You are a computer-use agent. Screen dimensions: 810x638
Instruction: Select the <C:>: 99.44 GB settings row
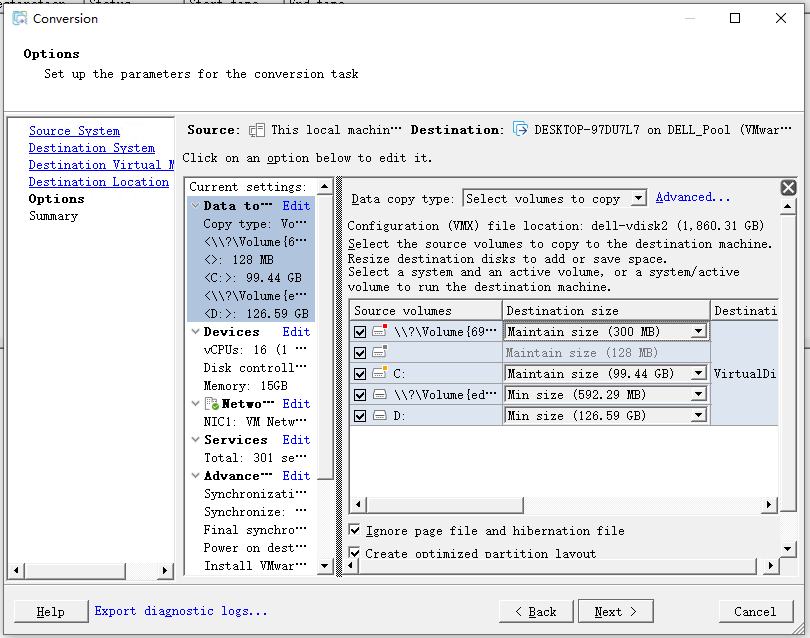[x=252, y=278]
